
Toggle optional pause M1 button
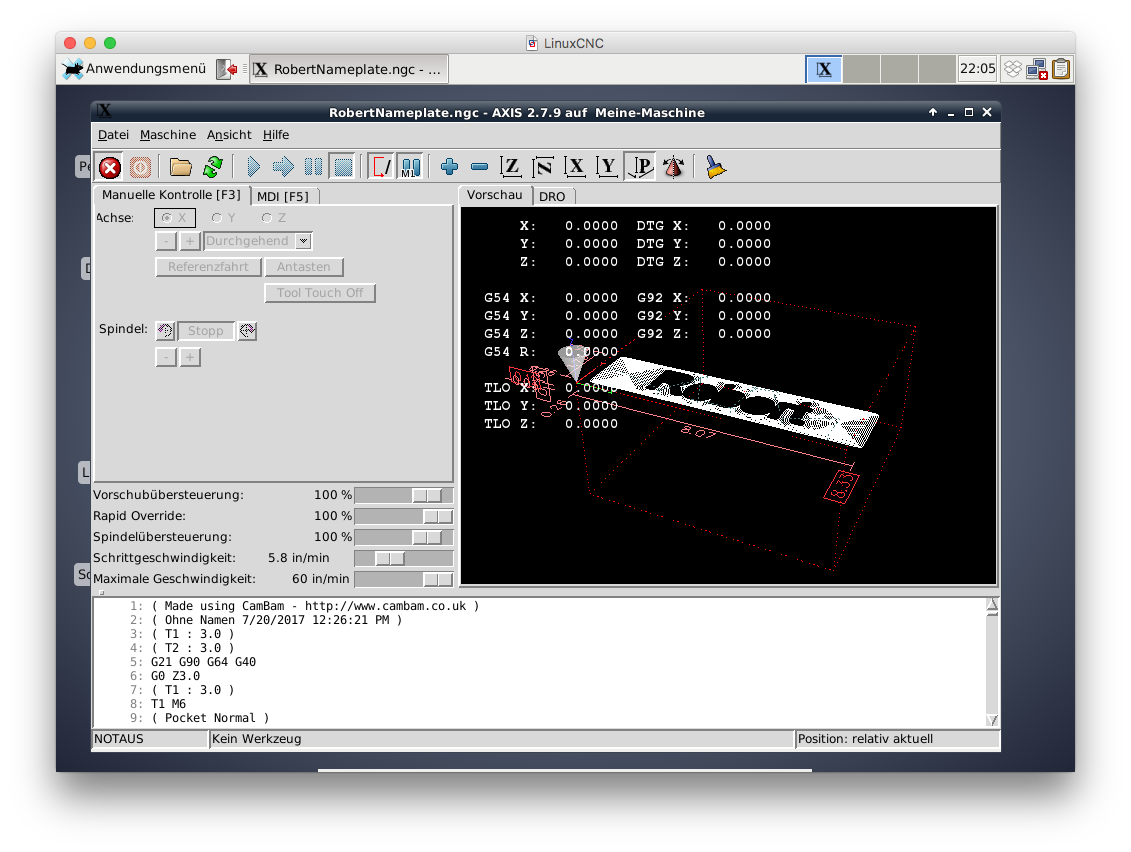coord(410,167)
